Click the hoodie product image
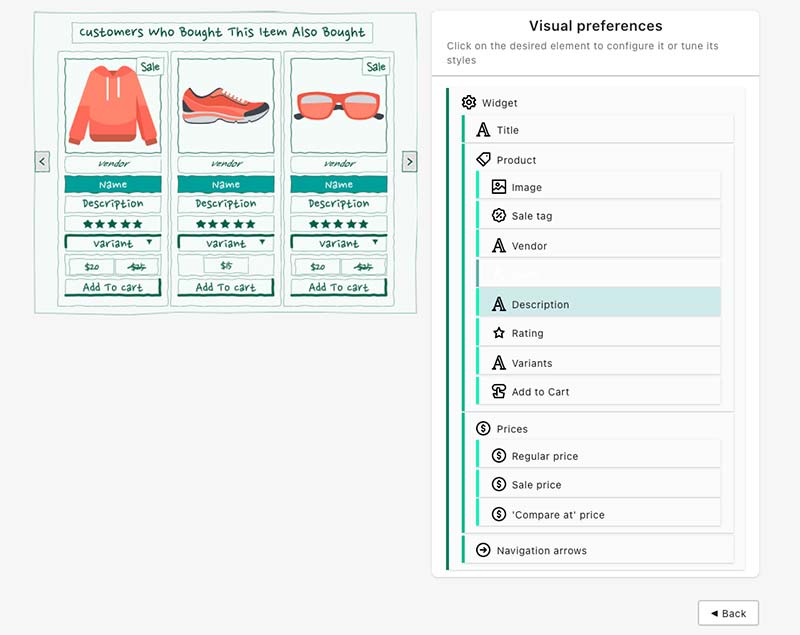This screenshot has width=800, height=635. 112,106
